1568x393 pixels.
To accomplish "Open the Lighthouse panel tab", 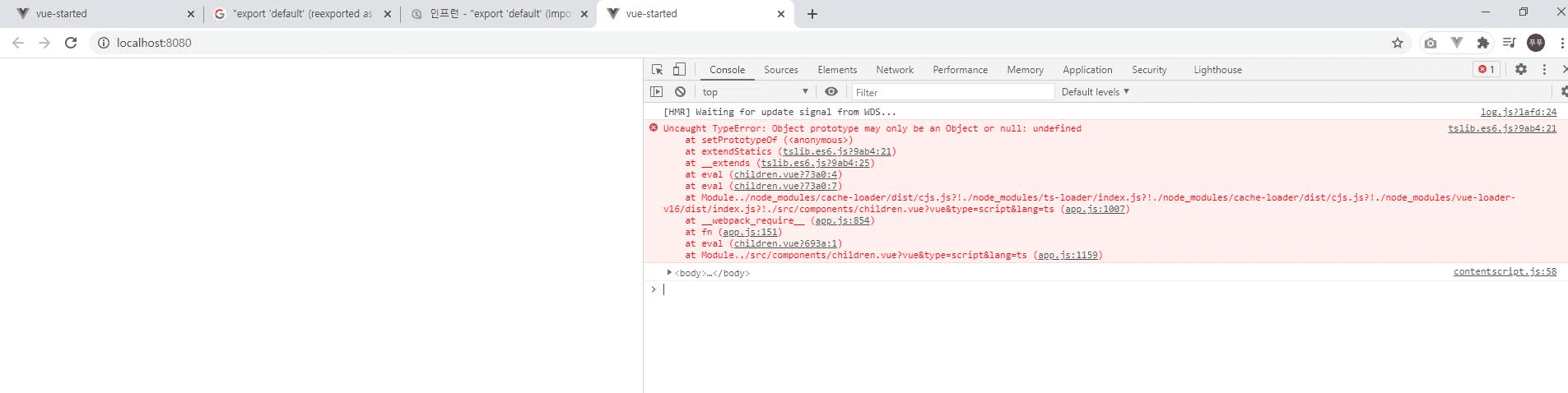I will pos(1217,70).
